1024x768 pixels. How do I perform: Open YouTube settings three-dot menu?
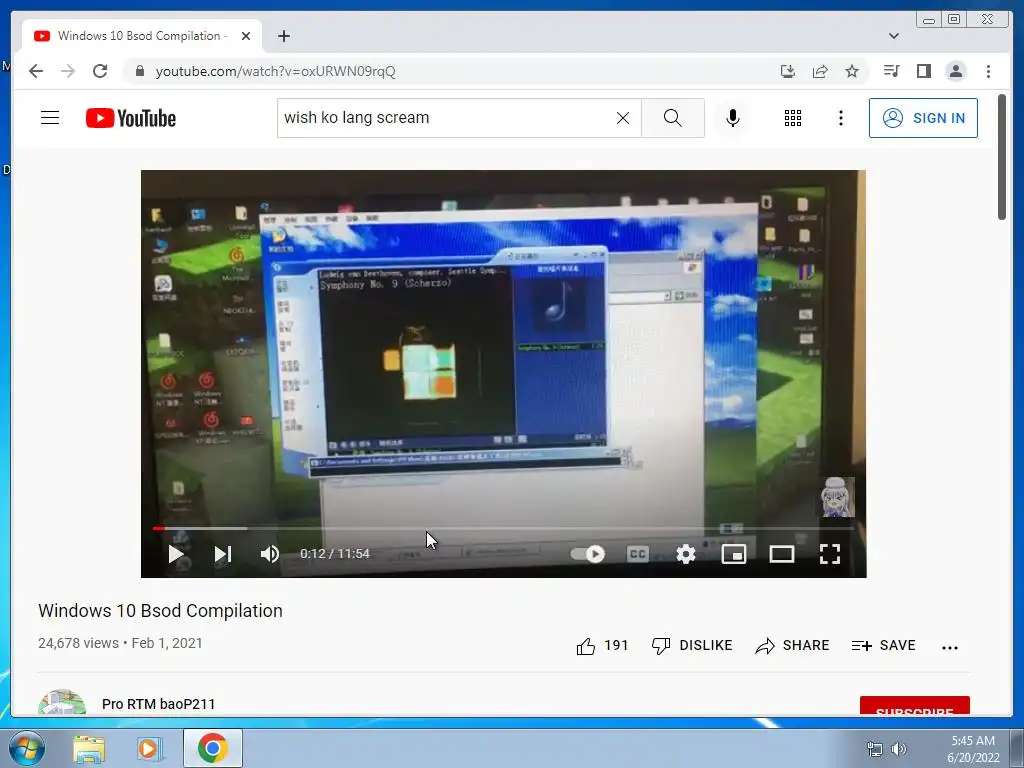click(840, 118)
